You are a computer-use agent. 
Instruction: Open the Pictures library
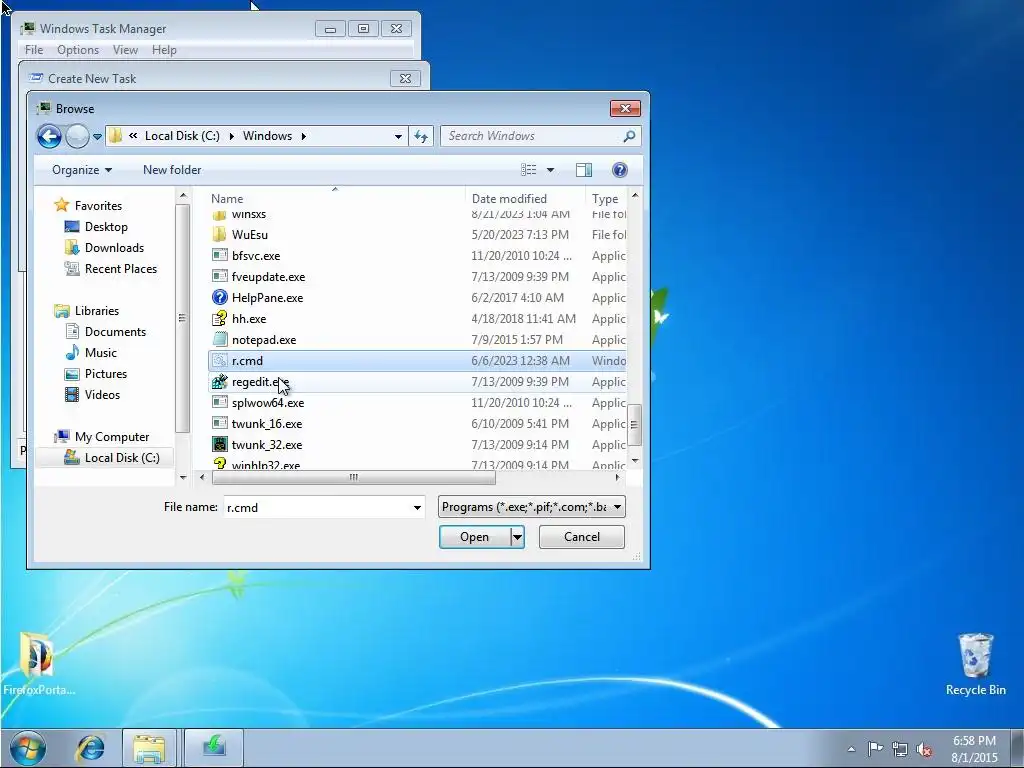click(106, 374)
